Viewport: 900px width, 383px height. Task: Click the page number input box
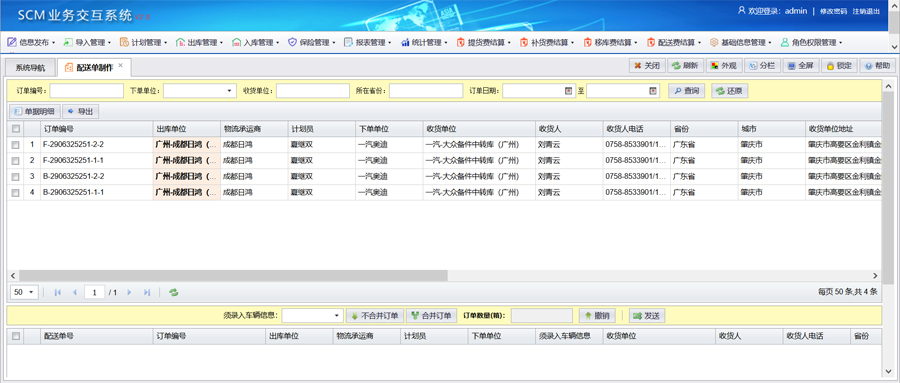[94, 292]
